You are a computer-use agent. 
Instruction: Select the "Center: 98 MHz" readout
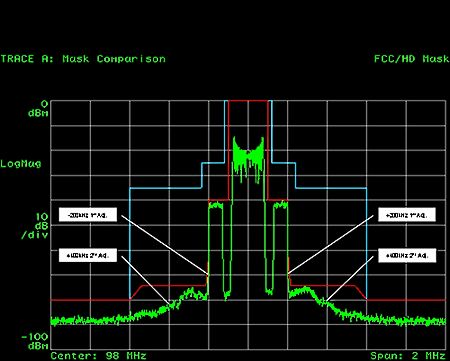coord(98,356)
